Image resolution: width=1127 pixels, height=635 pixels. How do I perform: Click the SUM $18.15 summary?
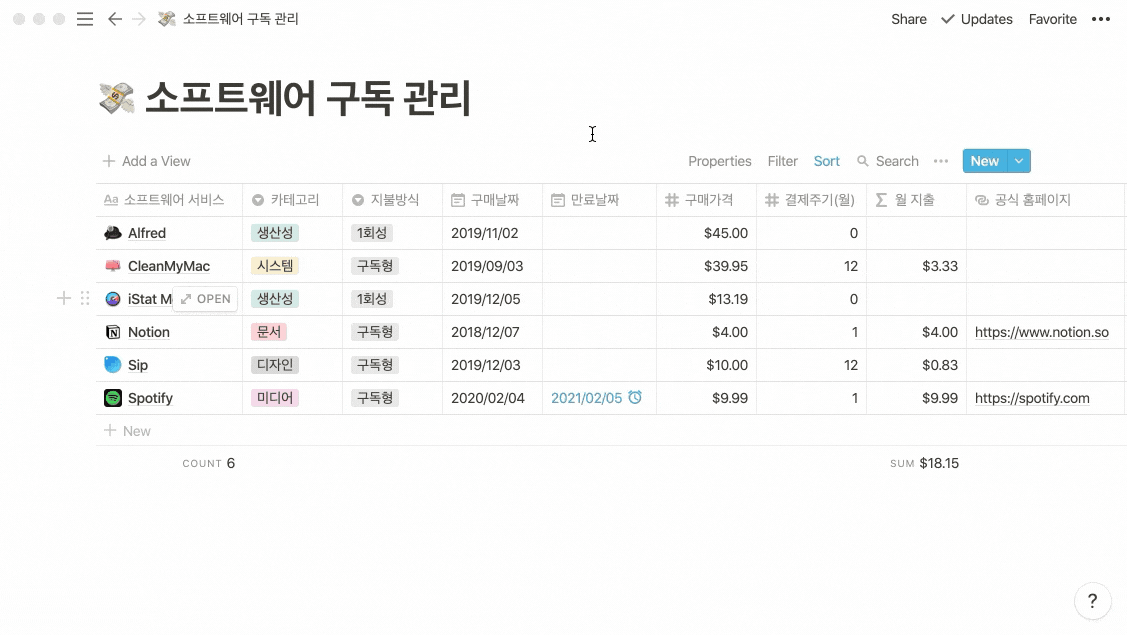tap(924, 463)
